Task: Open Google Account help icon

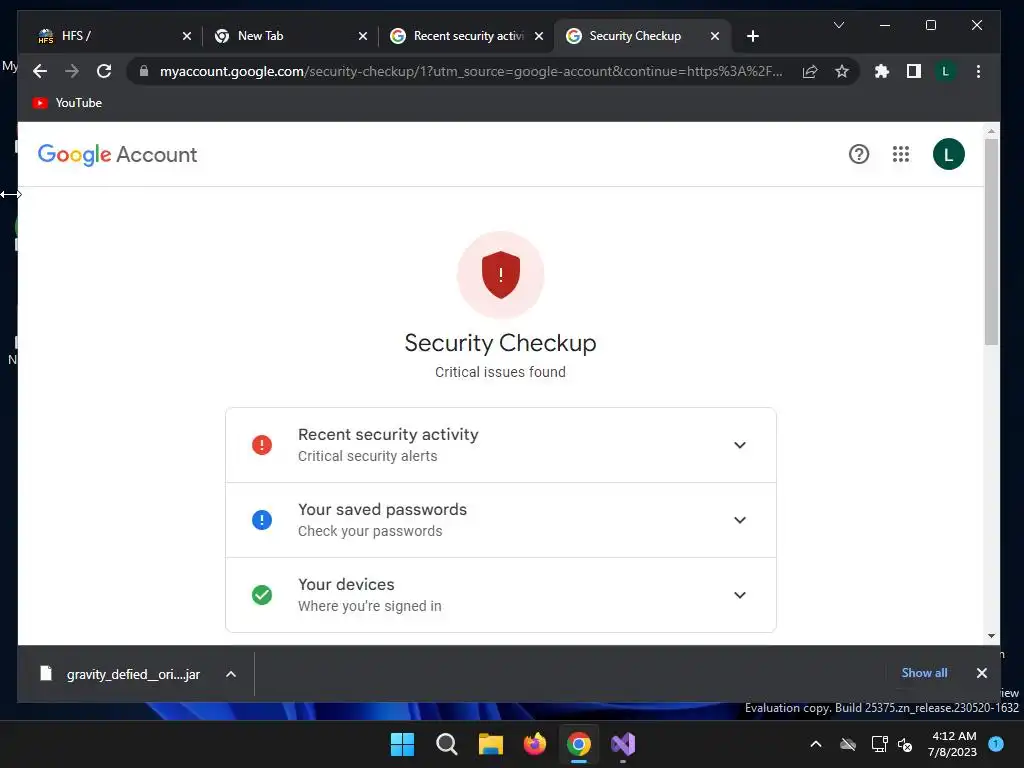Action: [859, 155]
